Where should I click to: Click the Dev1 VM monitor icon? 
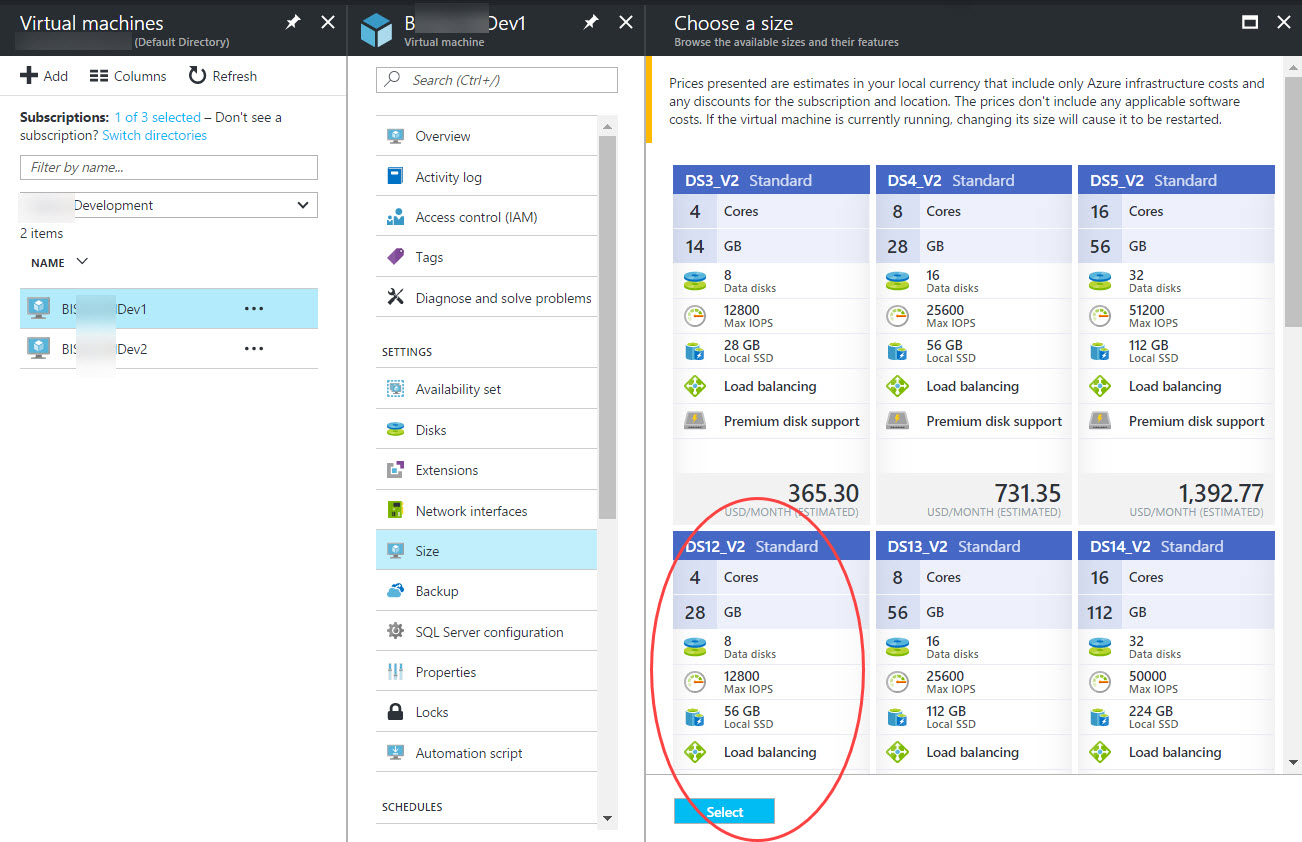(x=39, y=309)
